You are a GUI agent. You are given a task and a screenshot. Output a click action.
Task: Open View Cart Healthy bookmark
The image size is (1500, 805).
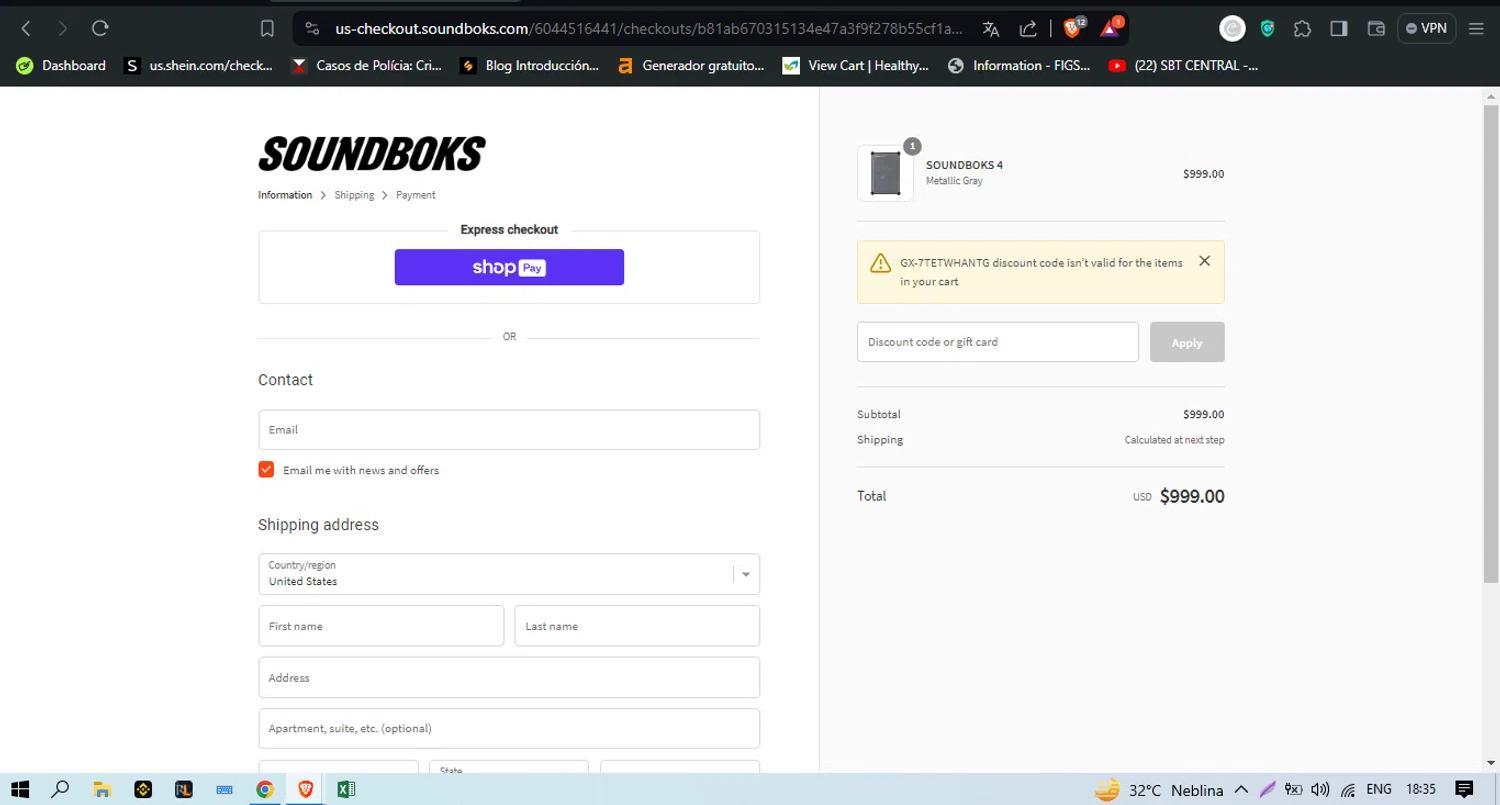tap(856, 65)
